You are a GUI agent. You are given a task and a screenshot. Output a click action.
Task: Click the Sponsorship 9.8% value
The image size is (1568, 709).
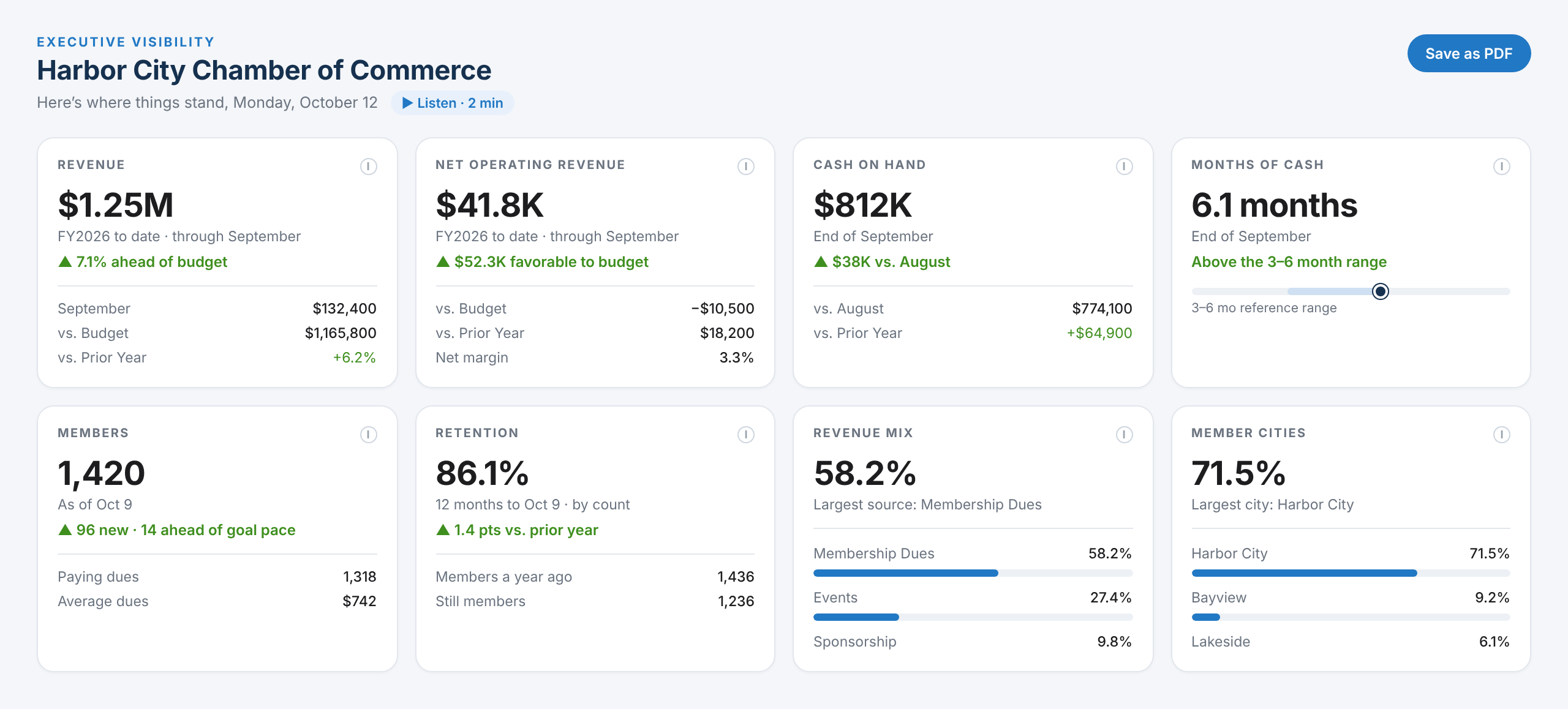click(1114, 642)
